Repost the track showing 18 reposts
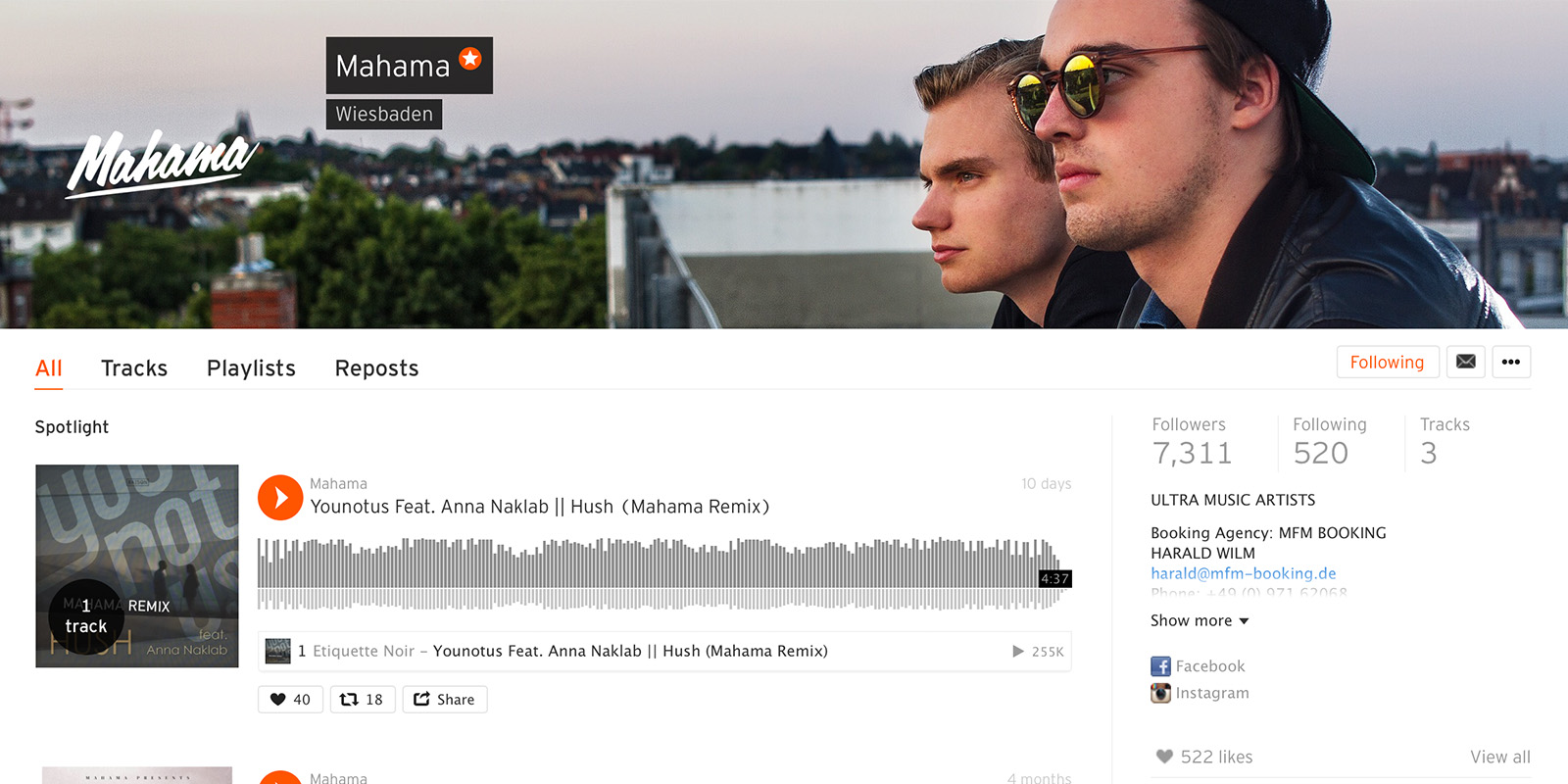 (x=363, y=699)
